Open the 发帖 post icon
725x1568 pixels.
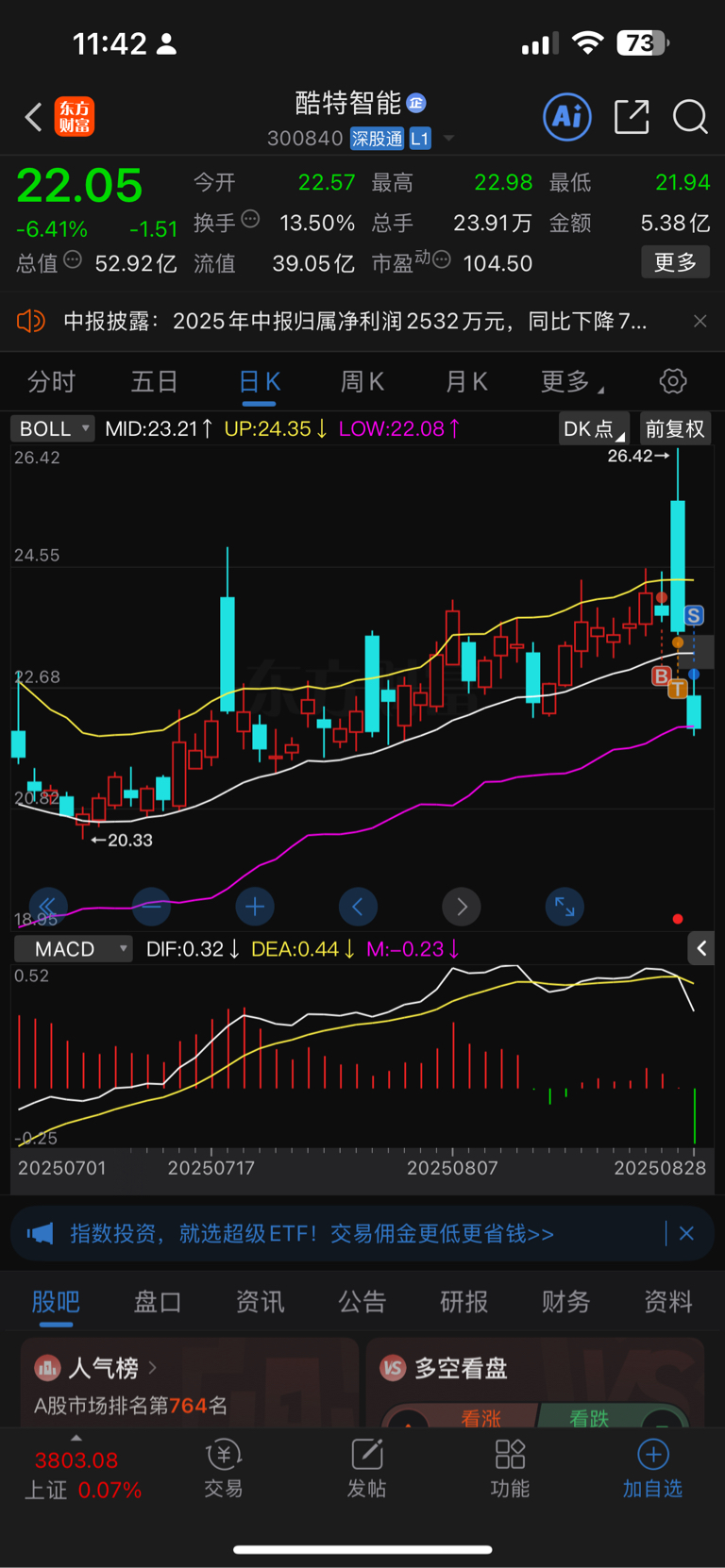pos(366,1469)
